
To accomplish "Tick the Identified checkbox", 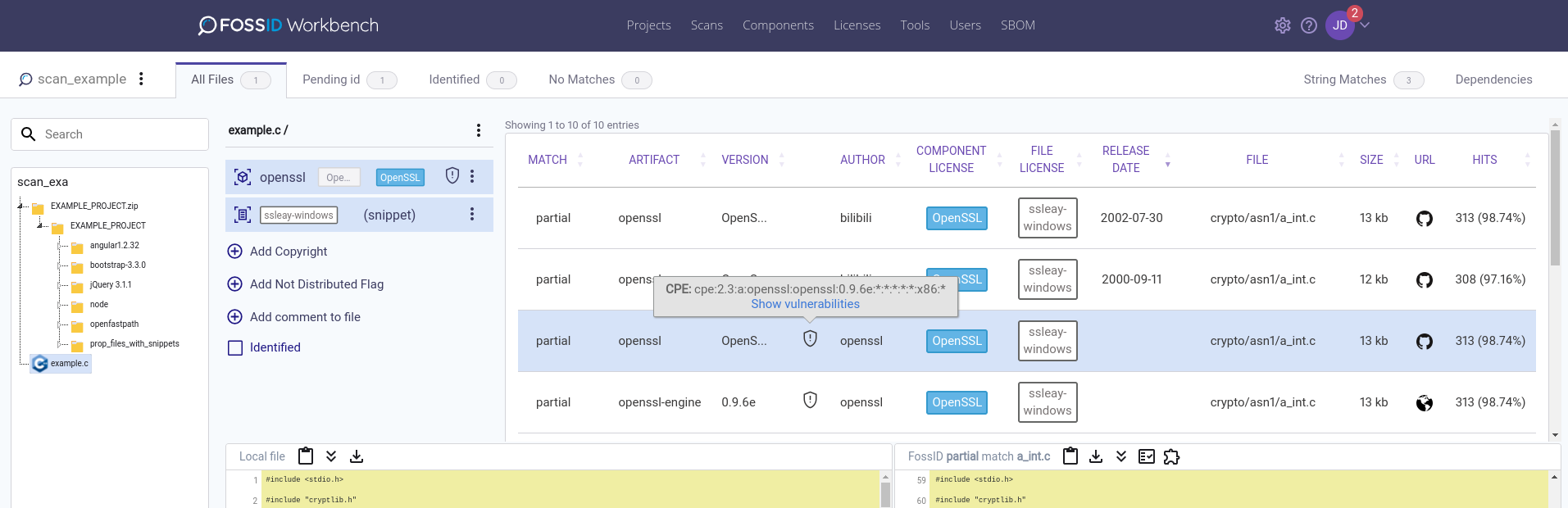I will (235, 347).
